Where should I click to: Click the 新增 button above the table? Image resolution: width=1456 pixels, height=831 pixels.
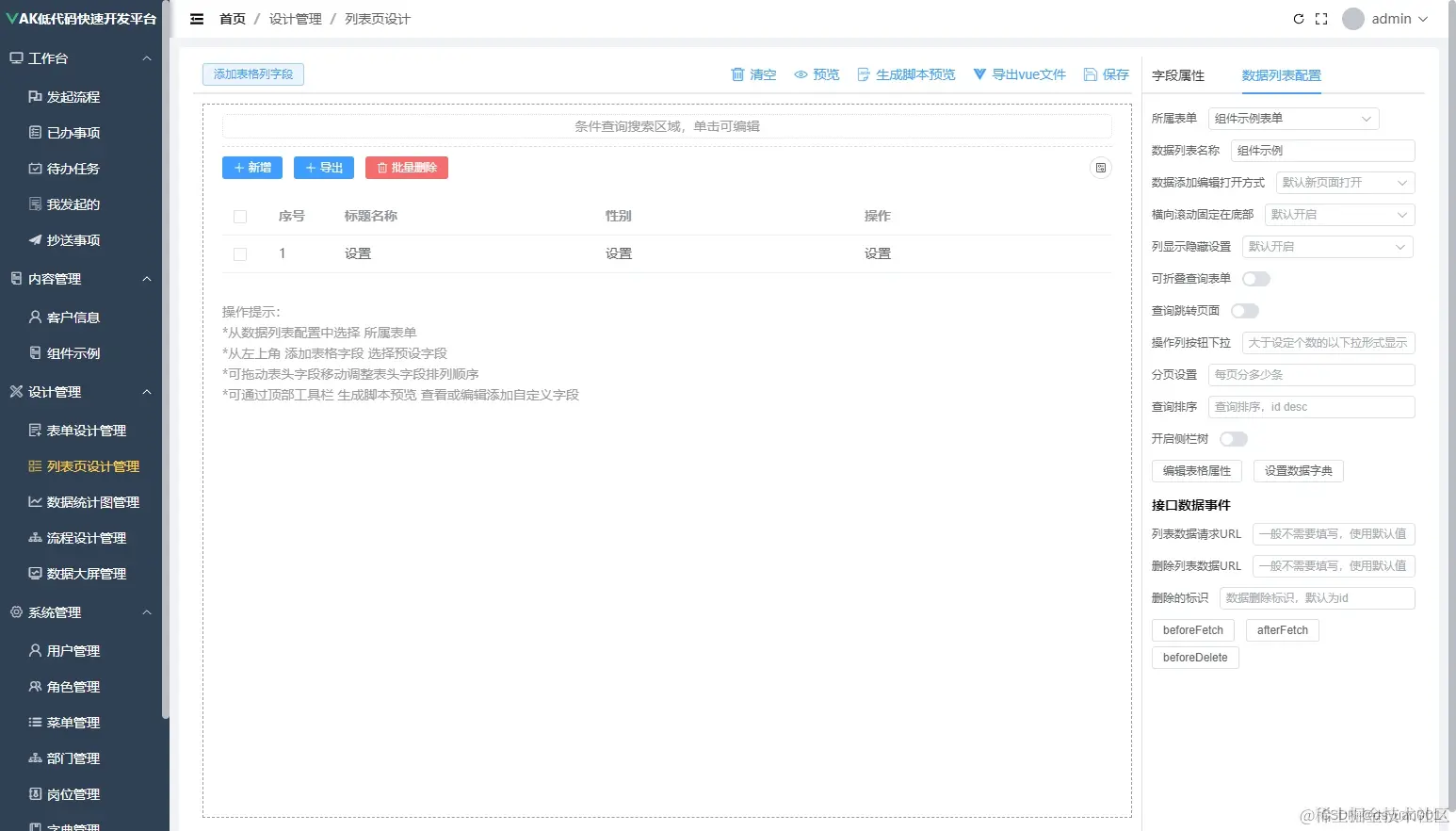pyautogui.click(x=251, y=168)
